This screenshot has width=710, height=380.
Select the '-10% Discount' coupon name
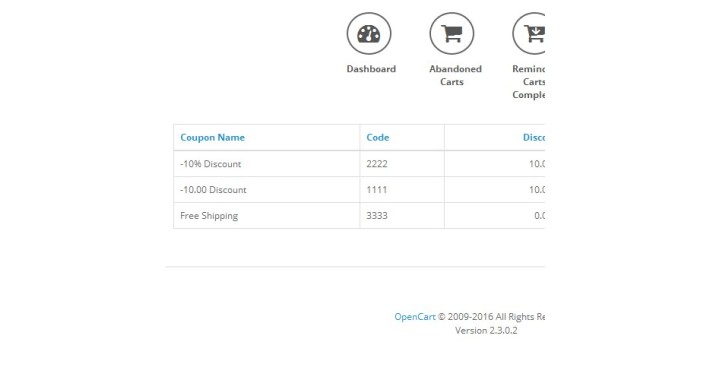click(211, 164)
